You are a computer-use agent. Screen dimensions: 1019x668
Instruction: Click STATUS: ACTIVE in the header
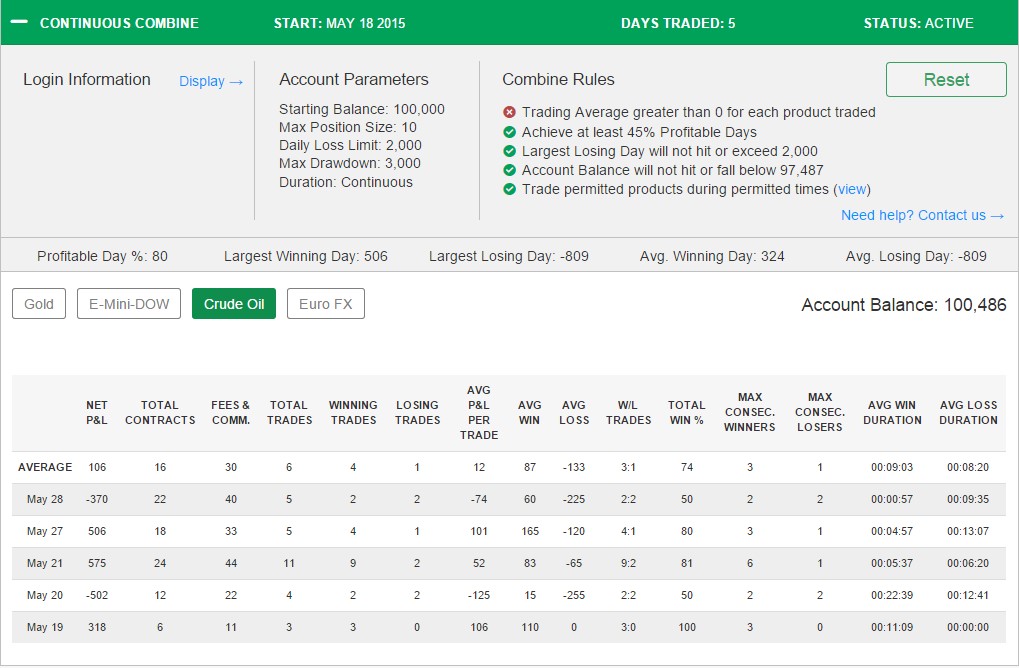click(x=918, y=23)
